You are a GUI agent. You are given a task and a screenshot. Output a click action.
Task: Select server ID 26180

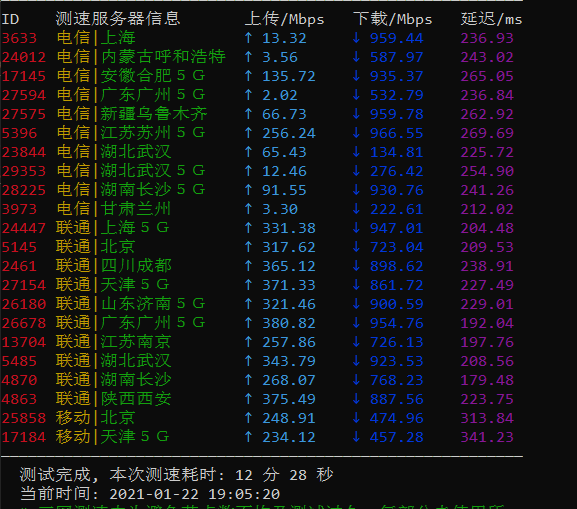(x=24, y=304)
